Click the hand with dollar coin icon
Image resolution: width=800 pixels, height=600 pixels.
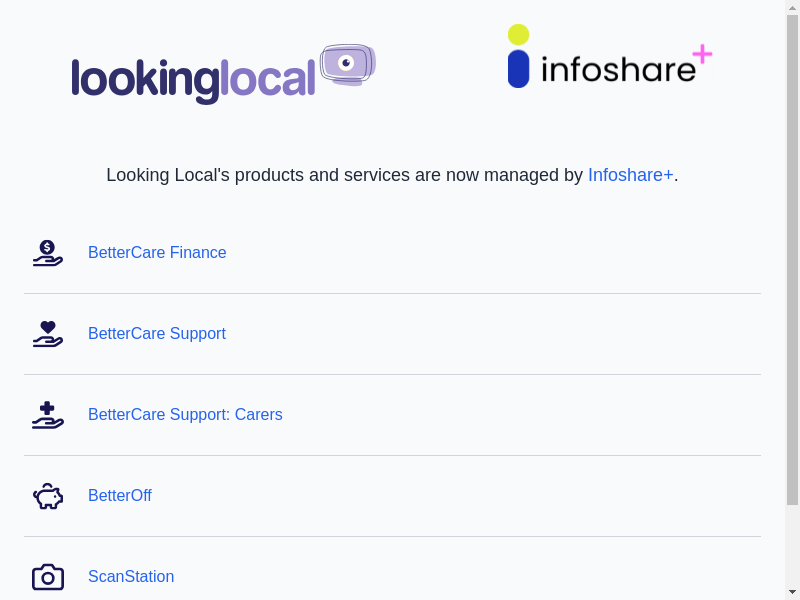click(47, 253)
